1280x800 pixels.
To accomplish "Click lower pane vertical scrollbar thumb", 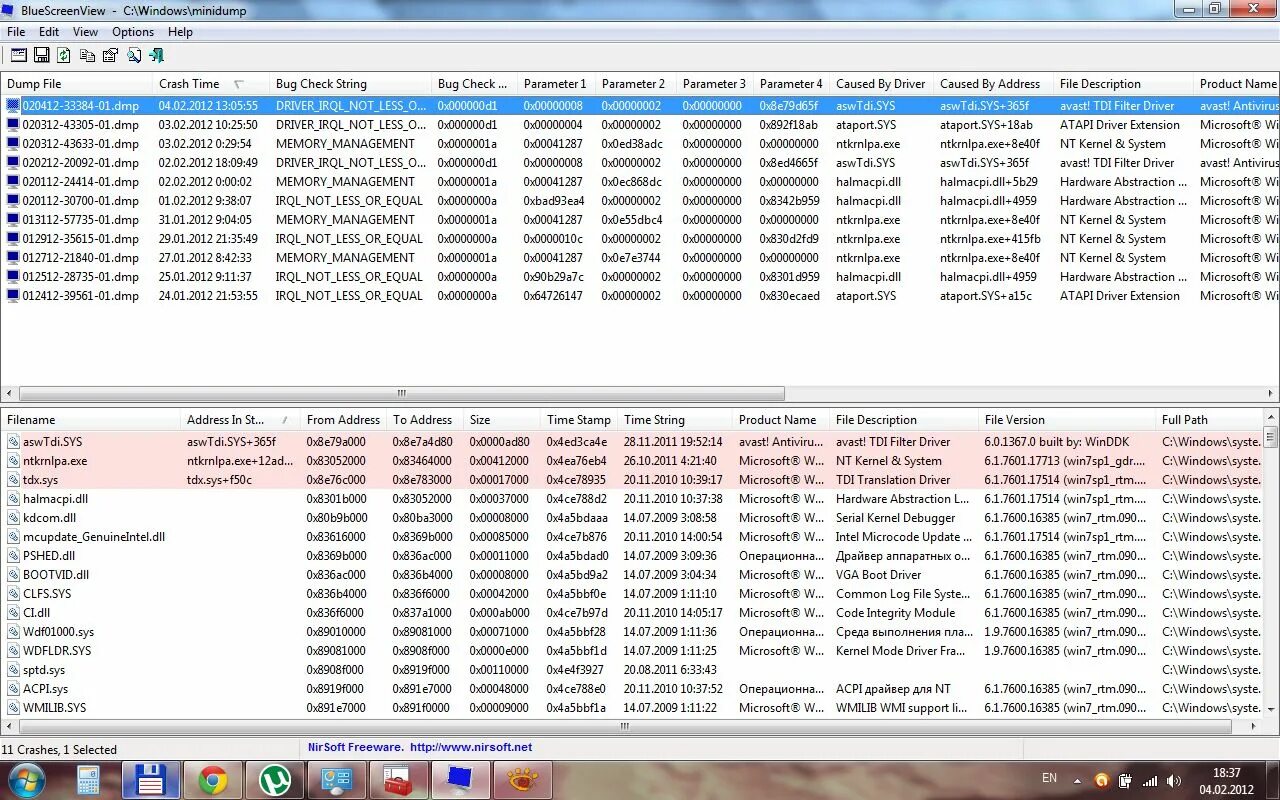I will click(x=1271, y=438).
